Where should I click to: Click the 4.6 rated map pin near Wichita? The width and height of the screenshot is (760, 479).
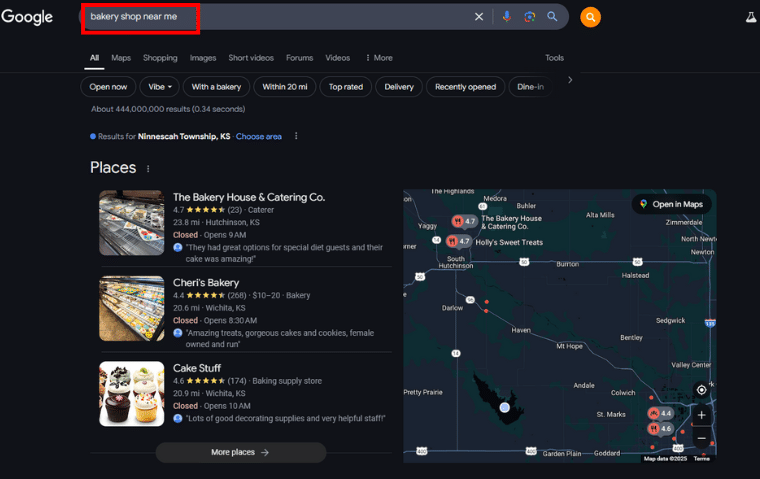pos(660,428)
